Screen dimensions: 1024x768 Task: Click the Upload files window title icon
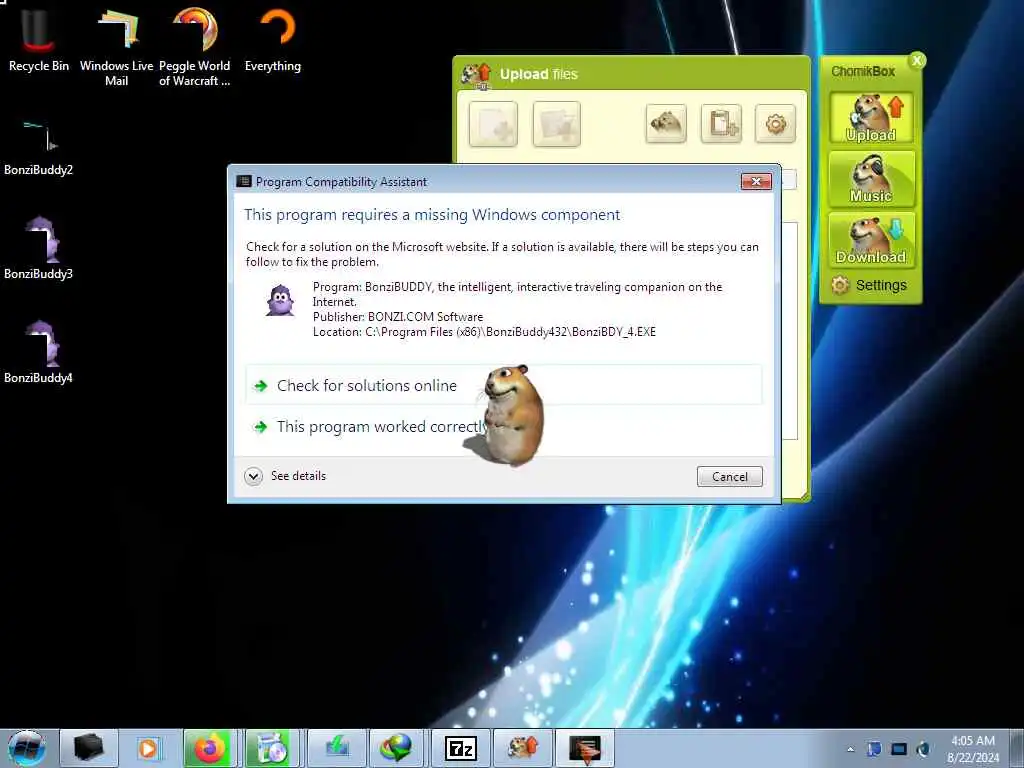[x=476, y=75]
